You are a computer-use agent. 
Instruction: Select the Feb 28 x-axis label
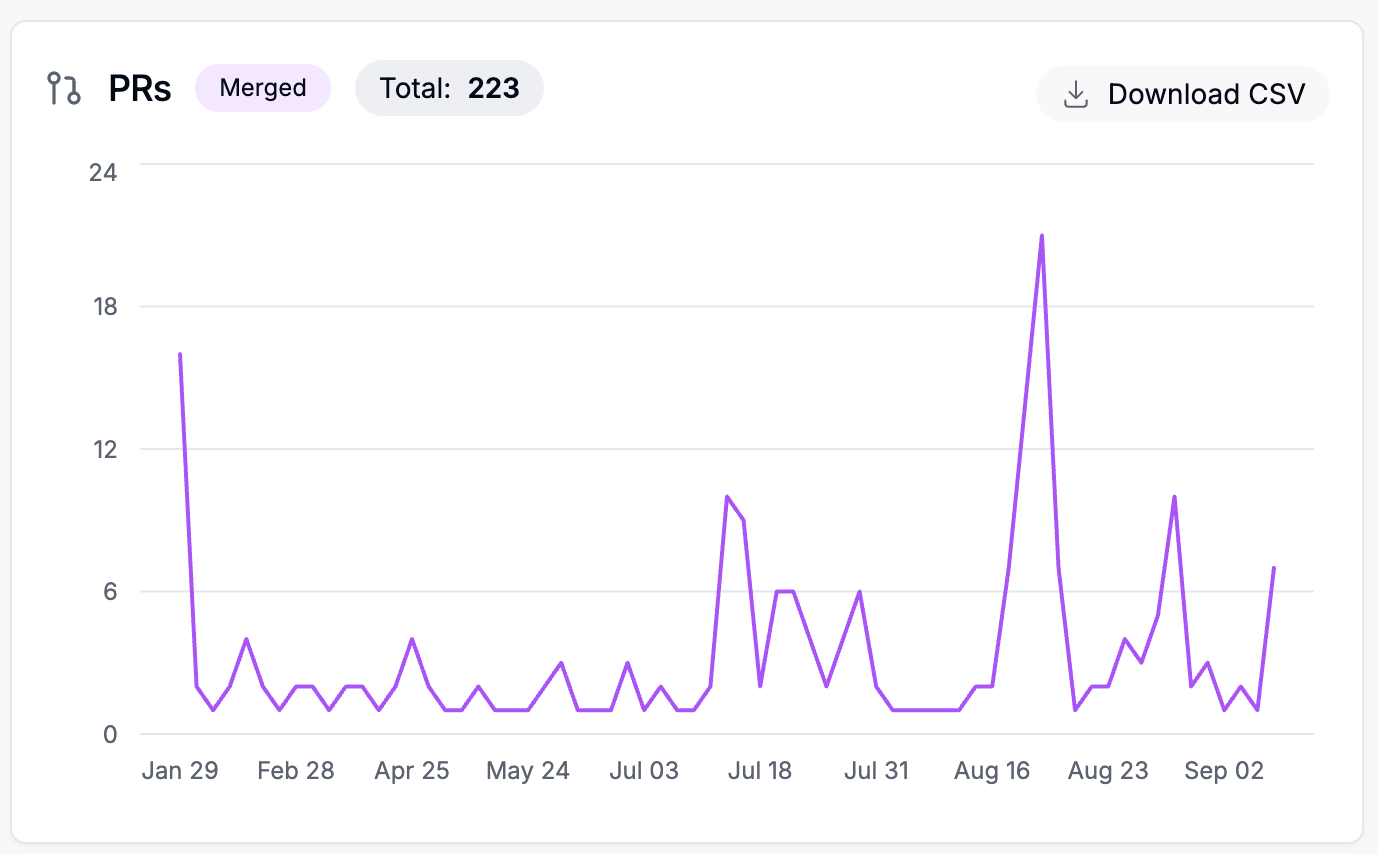coord(296,771)
